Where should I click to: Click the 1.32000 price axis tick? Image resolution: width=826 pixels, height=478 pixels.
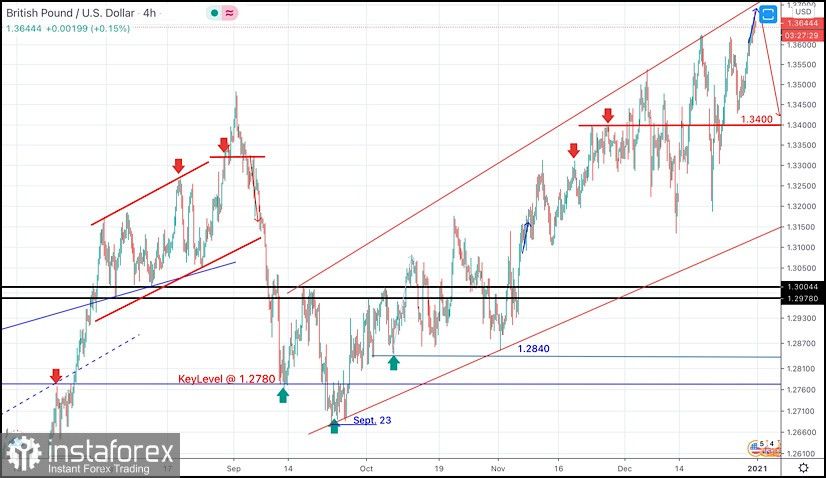[x=802, y=206]
